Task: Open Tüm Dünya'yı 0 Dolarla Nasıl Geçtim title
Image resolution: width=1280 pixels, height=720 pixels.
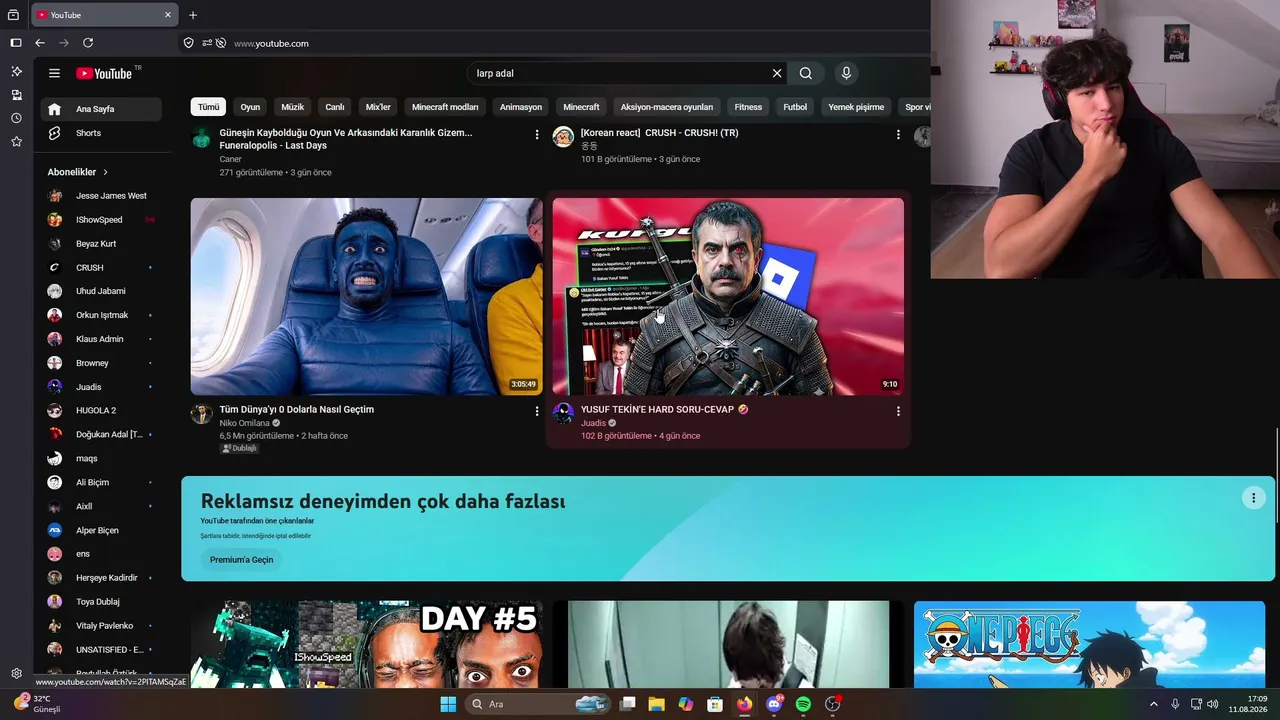Action: [297, 409]
